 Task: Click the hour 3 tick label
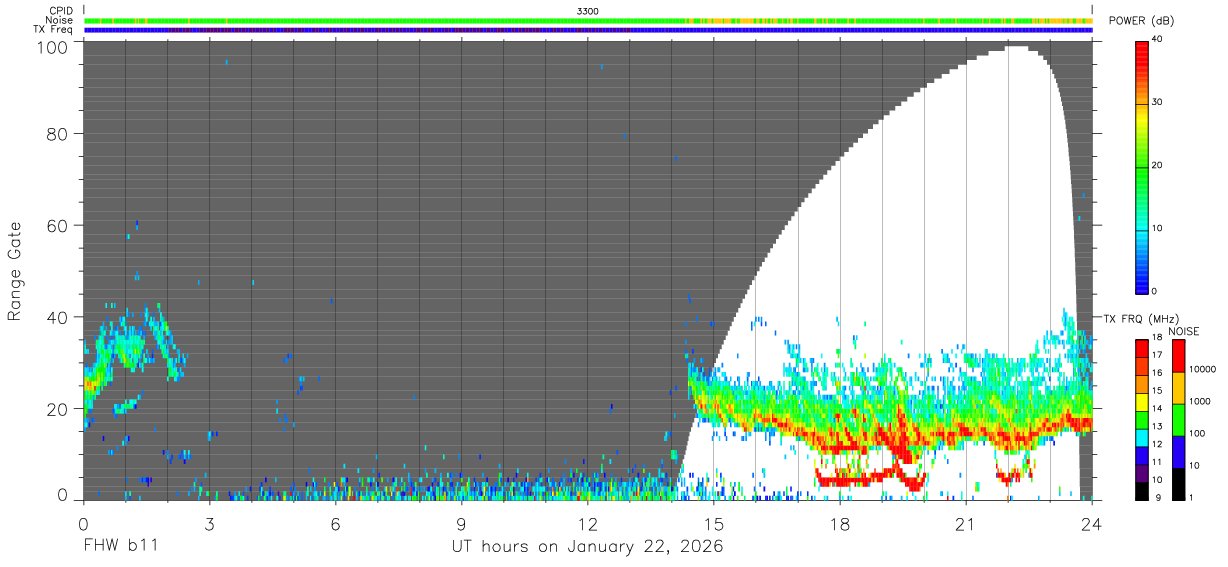210,522
